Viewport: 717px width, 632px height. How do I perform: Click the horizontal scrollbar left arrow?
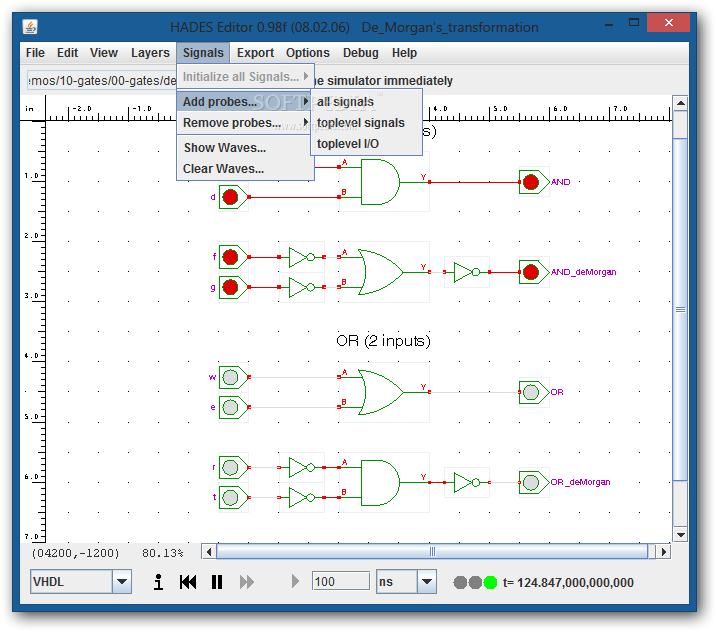pyautogui.click(x=209, y=552)
